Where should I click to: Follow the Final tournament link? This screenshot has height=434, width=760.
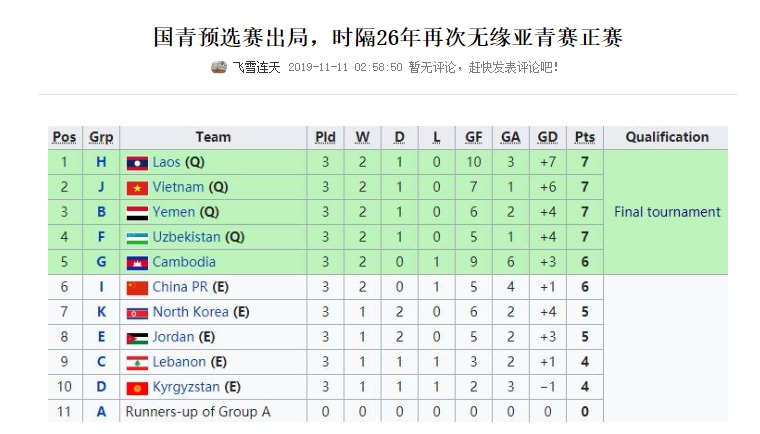click(x=667, y=212)
